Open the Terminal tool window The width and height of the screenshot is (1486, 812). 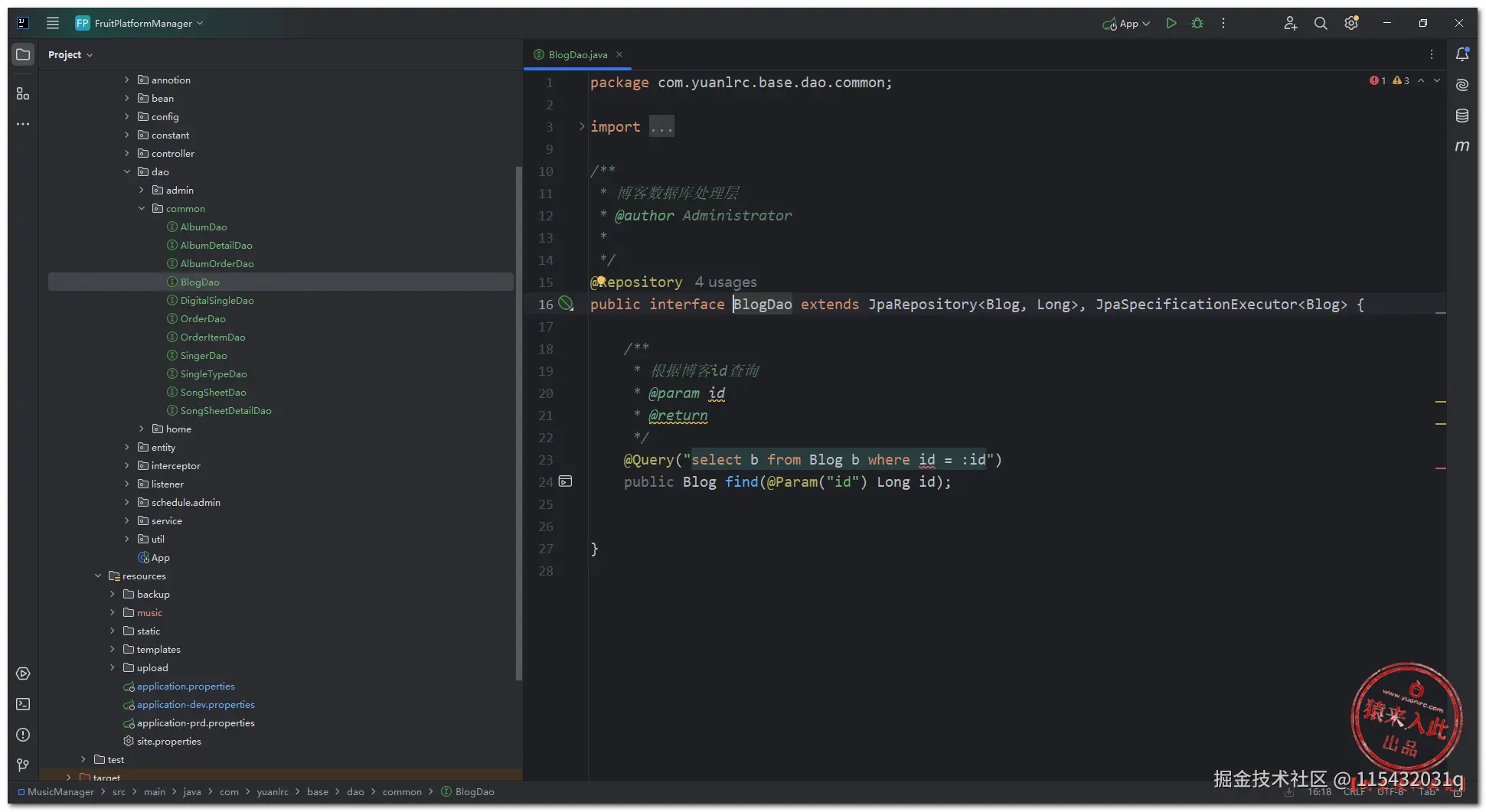tap(23, 704)
